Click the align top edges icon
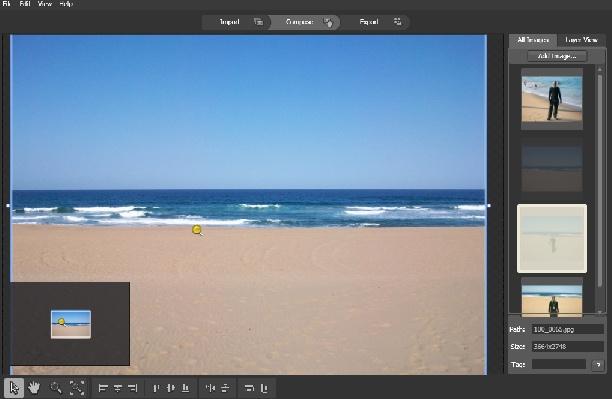Image resolution: width=612 pixels, height=399 pixels. (156, 388)
